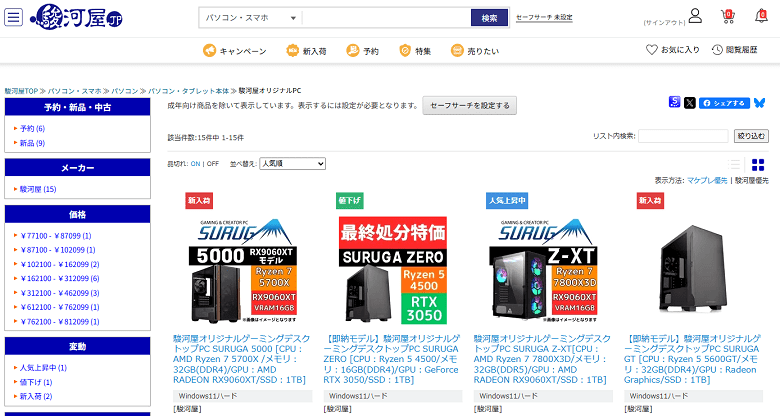Open the 新入荷 menu item

point(314,51)
